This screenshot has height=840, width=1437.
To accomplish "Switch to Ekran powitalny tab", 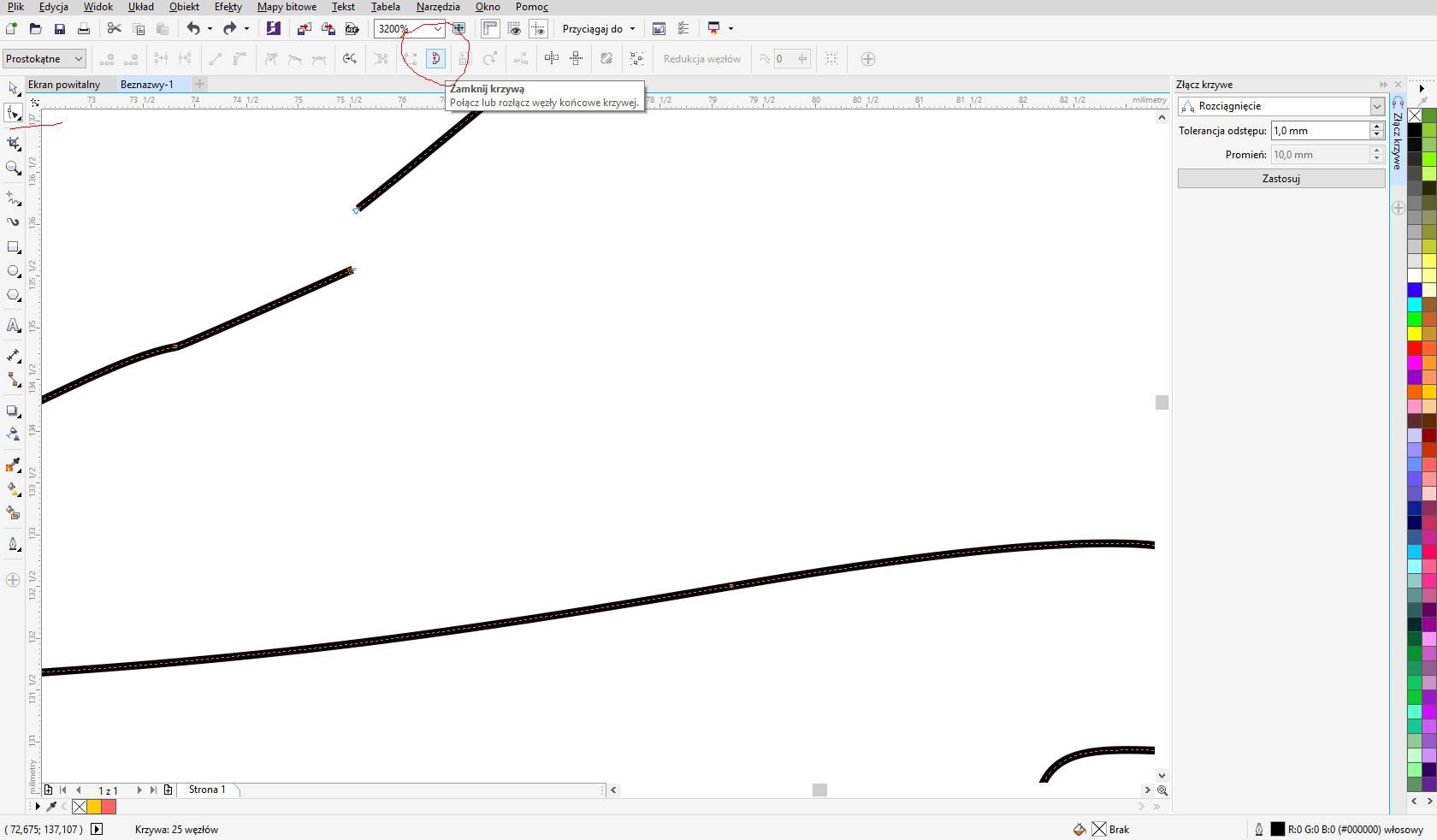I will (x=64, y=85).
